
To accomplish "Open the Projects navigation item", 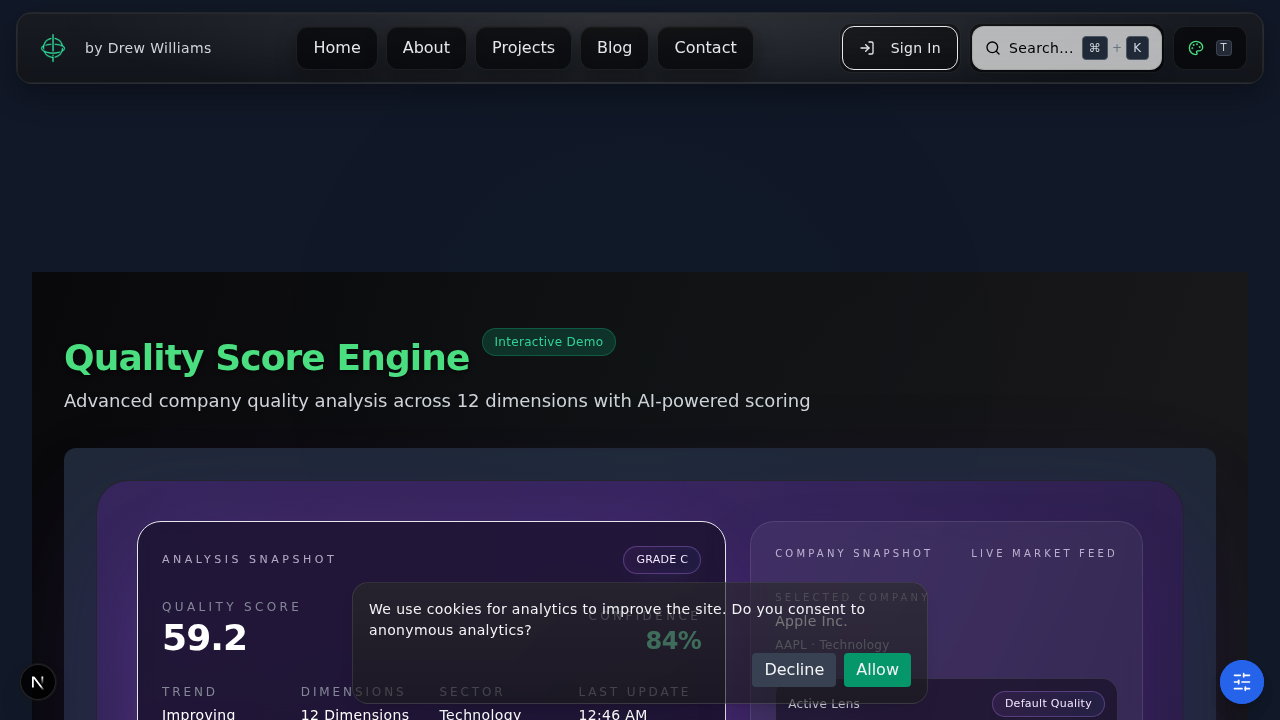I will click(x=523, y=47).
